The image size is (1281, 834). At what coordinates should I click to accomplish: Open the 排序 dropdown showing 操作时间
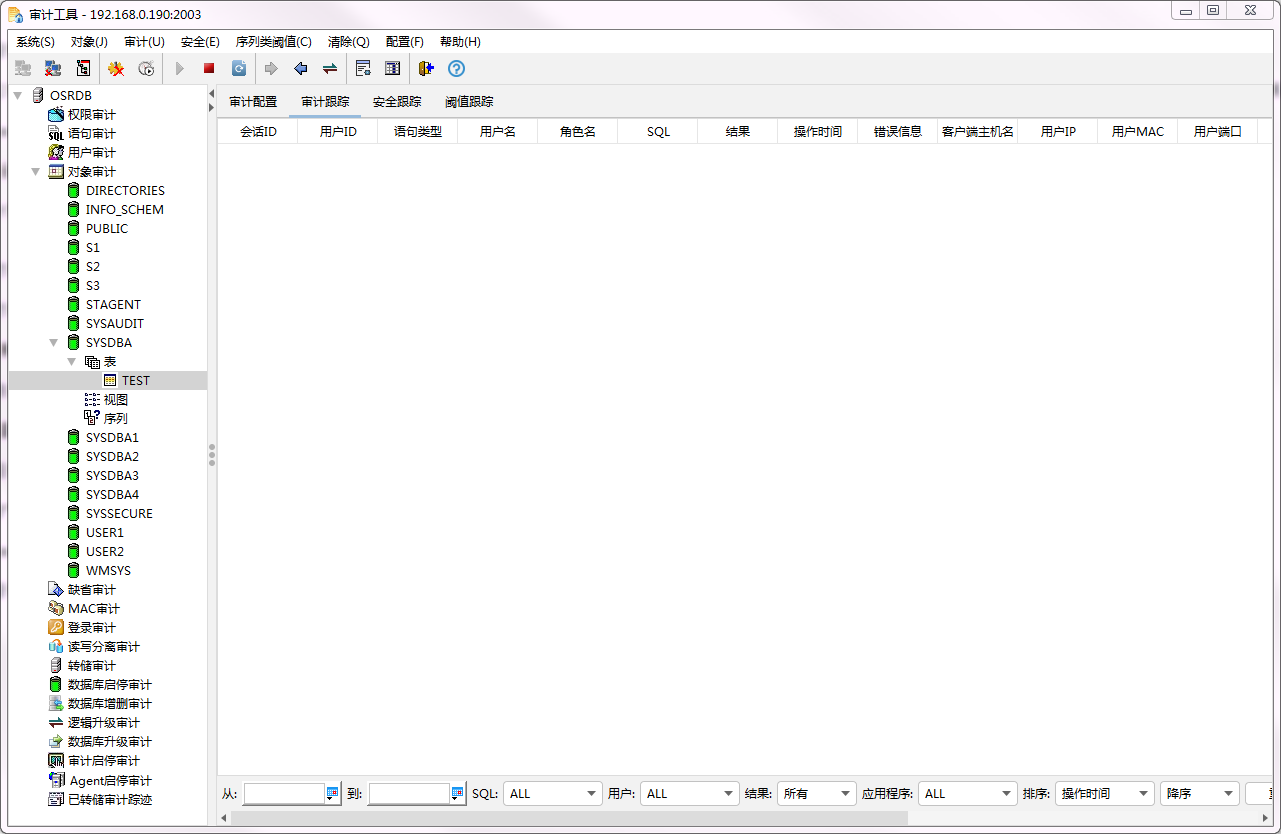click(x=1104, y=794)
